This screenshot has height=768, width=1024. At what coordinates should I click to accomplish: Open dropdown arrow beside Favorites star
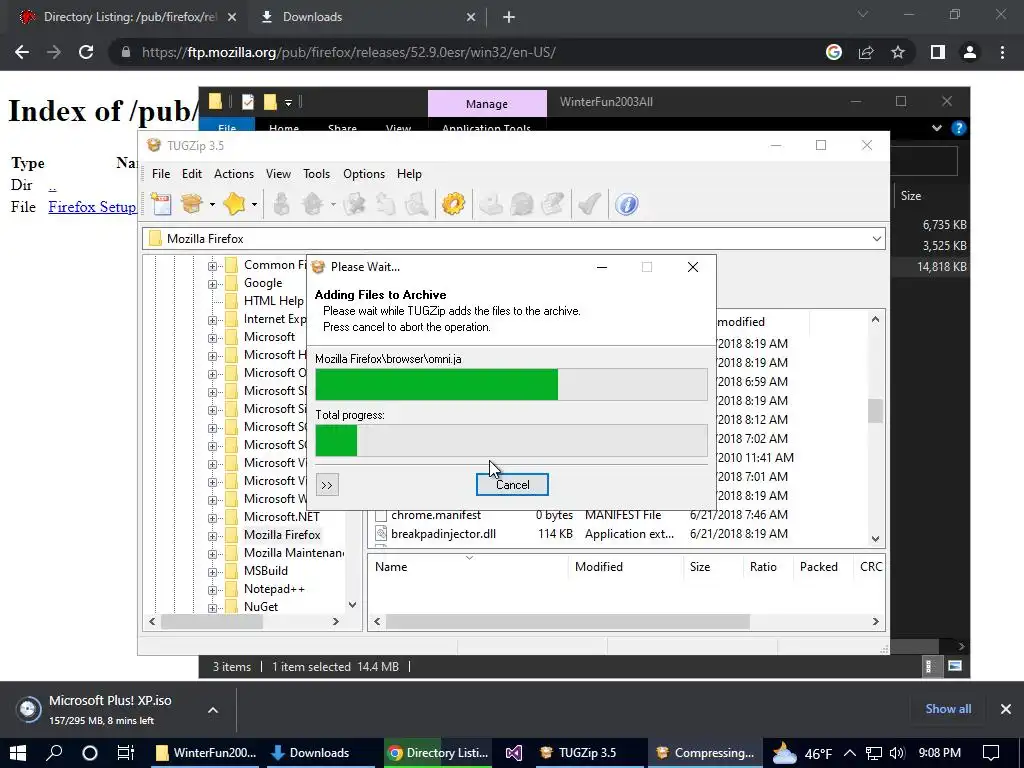[254, 204]
